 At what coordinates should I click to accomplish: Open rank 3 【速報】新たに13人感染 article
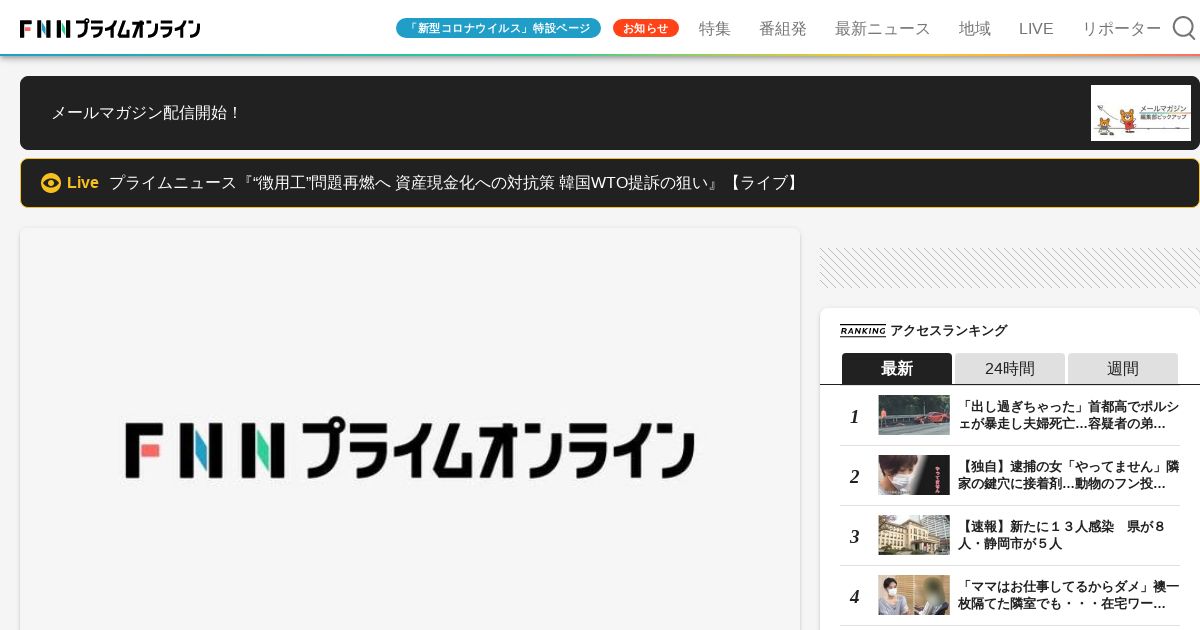tap(1063, 535)
